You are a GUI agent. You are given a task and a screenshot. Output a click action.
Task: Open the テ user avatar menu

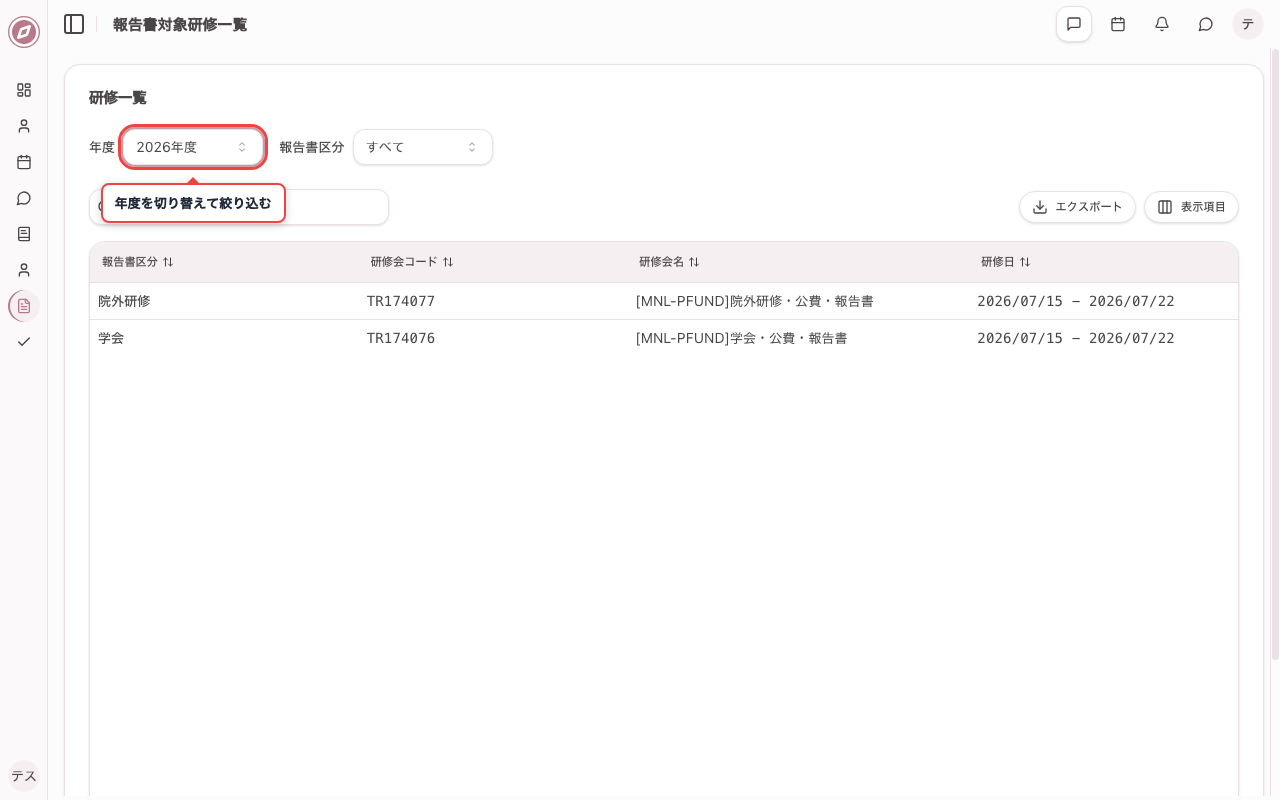(1248, 24)
